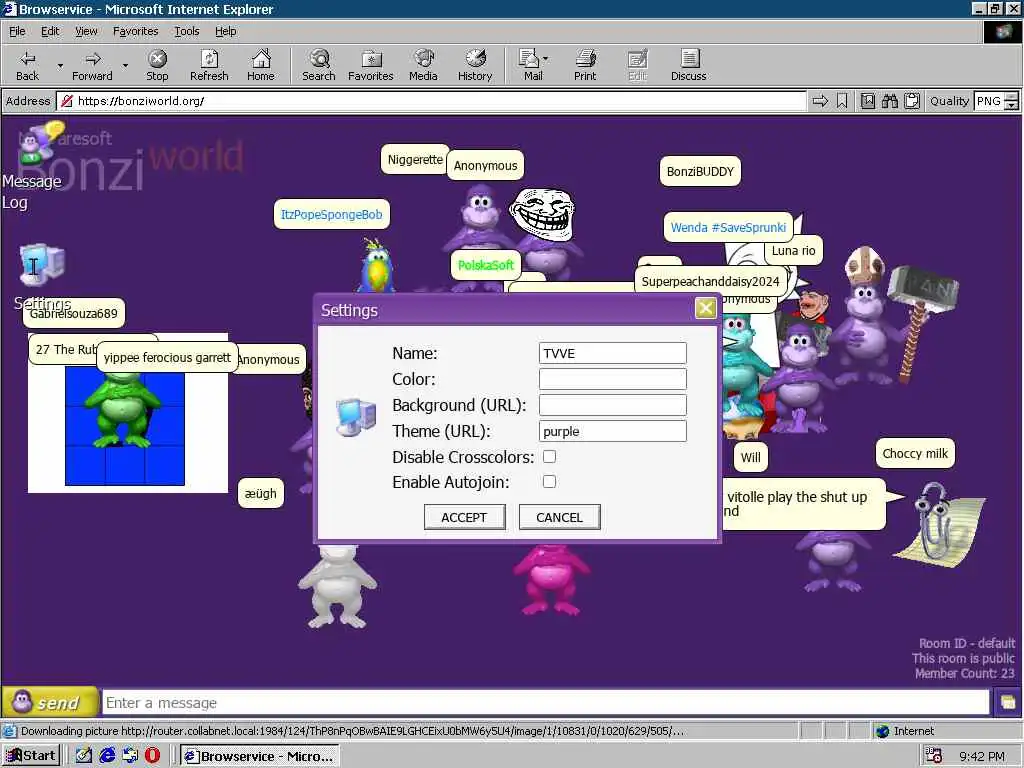Stop the page loading
Viewport: 1024px width, 768px height.
coord(157,66)
